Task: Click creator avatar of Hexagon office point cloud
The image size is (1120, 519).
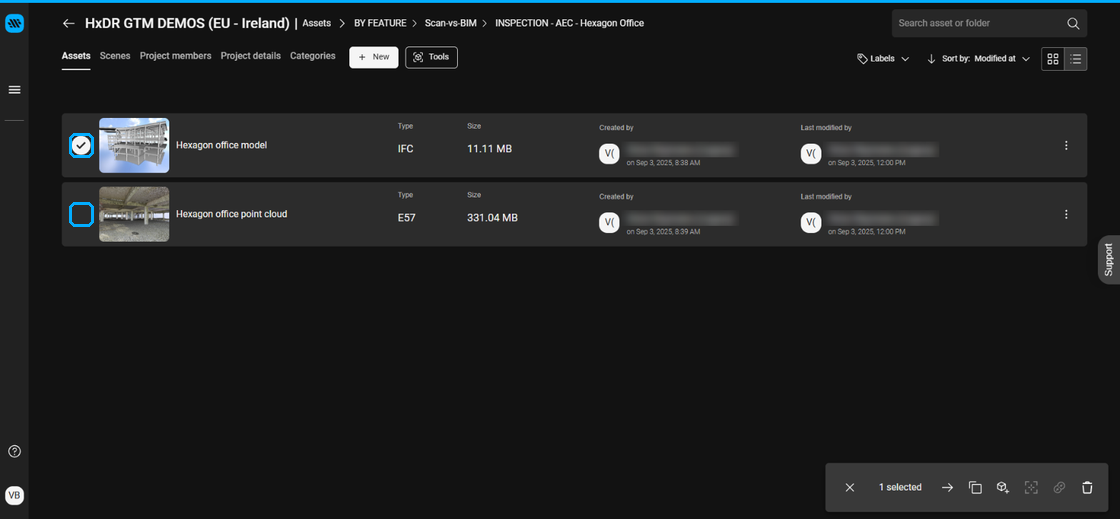Action: 609,223
